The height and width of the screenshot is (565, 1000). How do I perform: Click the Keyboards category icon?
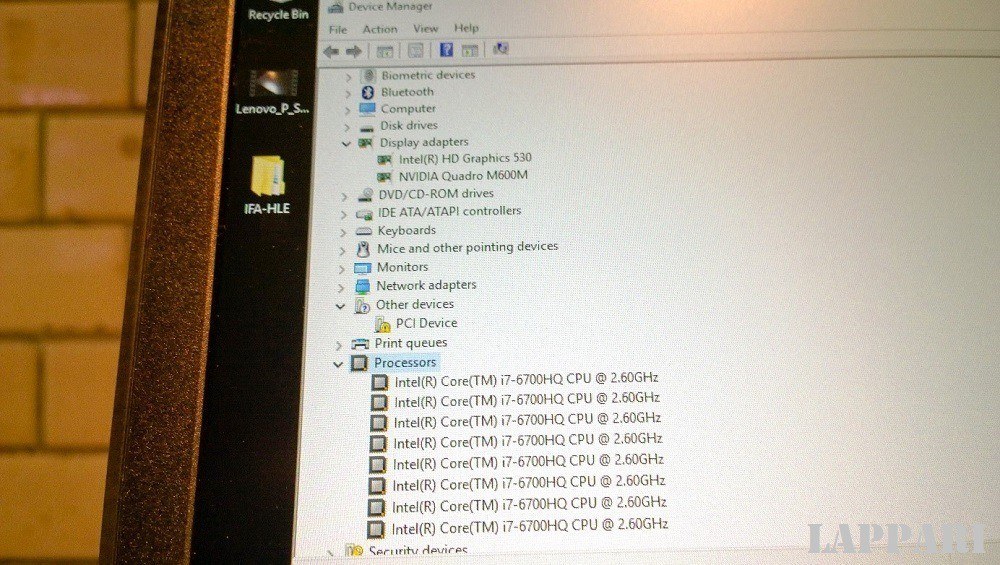[x=364, y=231]
